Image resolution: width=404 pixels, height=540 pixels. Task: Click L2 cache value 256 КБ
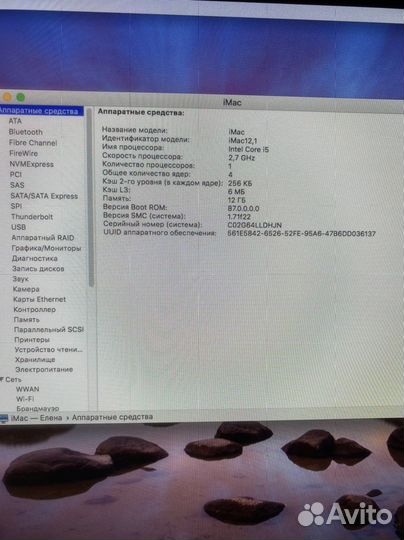coord(240,183)
